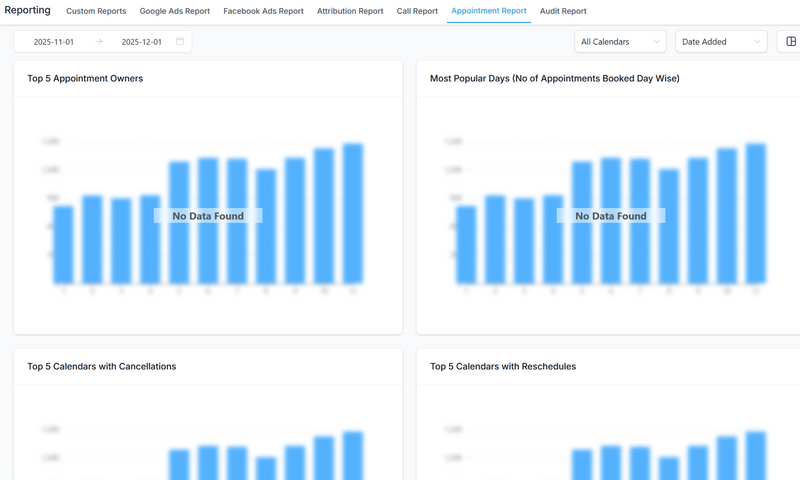Click the layout grid icon button
The image size is (800, 480).
pyautogui.click(x=792, y=42)
